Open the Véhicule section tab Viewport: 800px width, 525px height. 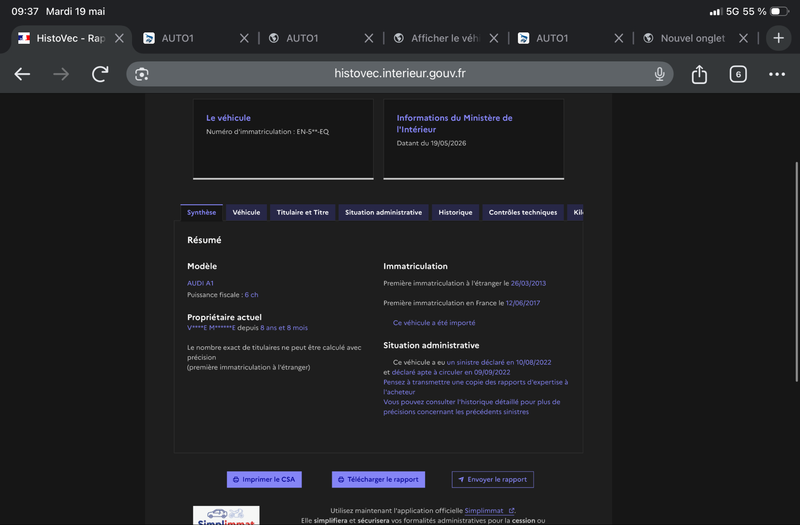click(246, 212)
